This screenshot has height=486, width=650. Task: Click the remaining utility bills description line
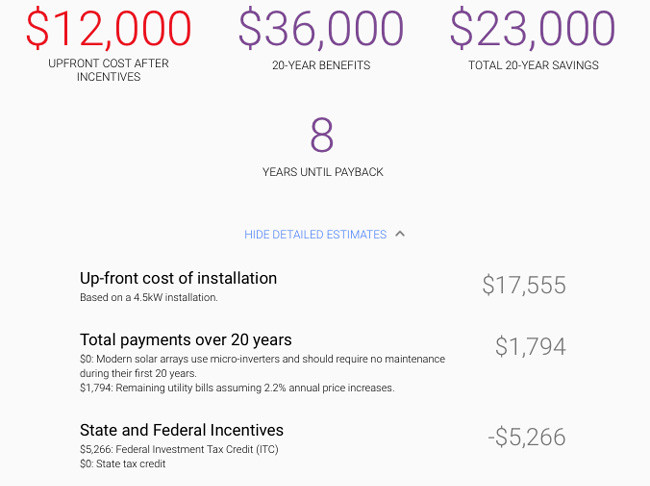[x=237, y=388]
